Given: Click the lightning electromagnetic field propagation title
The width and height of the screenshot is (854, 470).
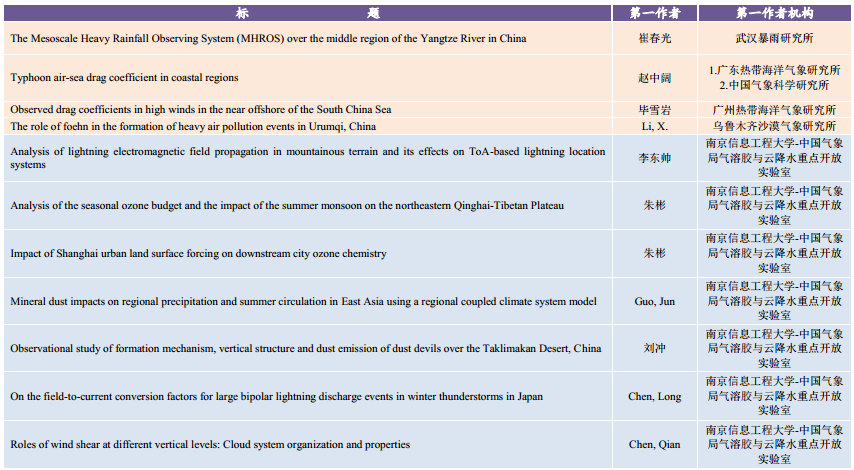Looking at the screenshot, I should (x=307, y=158).
